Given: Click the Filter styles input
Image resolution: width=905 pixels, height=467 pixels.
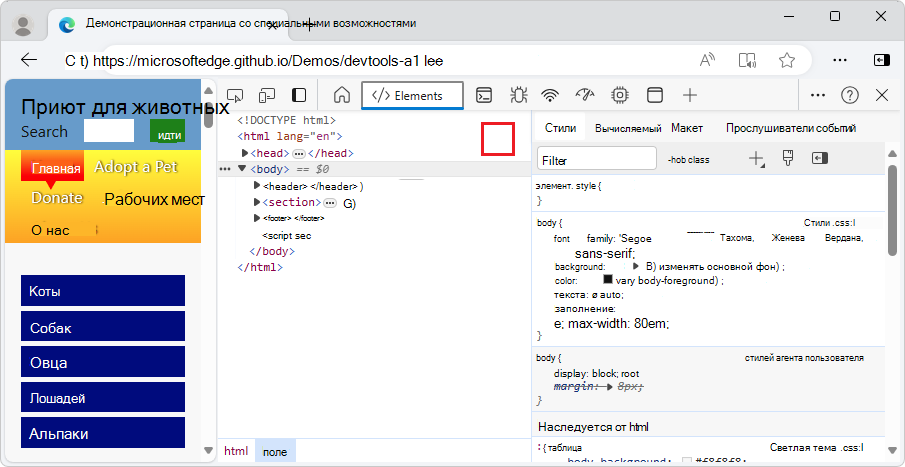Looking at the screenshot, I should point(597,159).
